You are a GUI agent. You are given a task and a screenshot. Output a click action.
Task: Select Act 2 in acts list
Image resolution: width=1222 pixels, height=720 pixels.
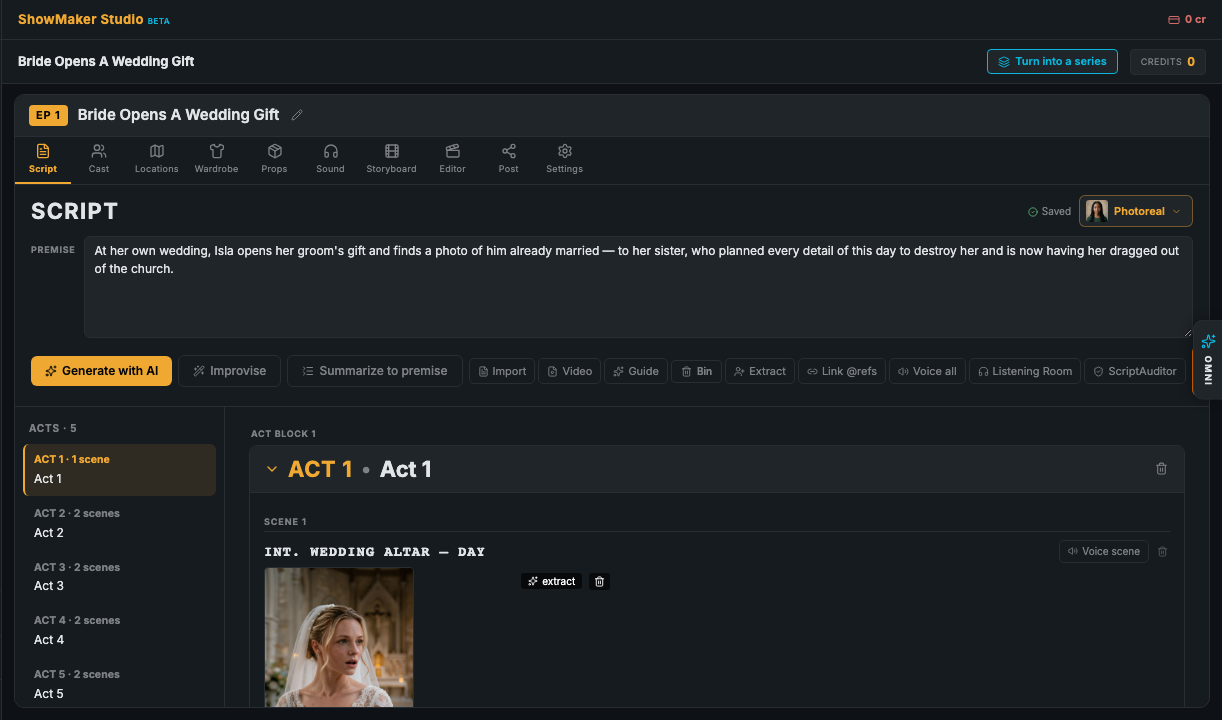[x=120, y=523]
